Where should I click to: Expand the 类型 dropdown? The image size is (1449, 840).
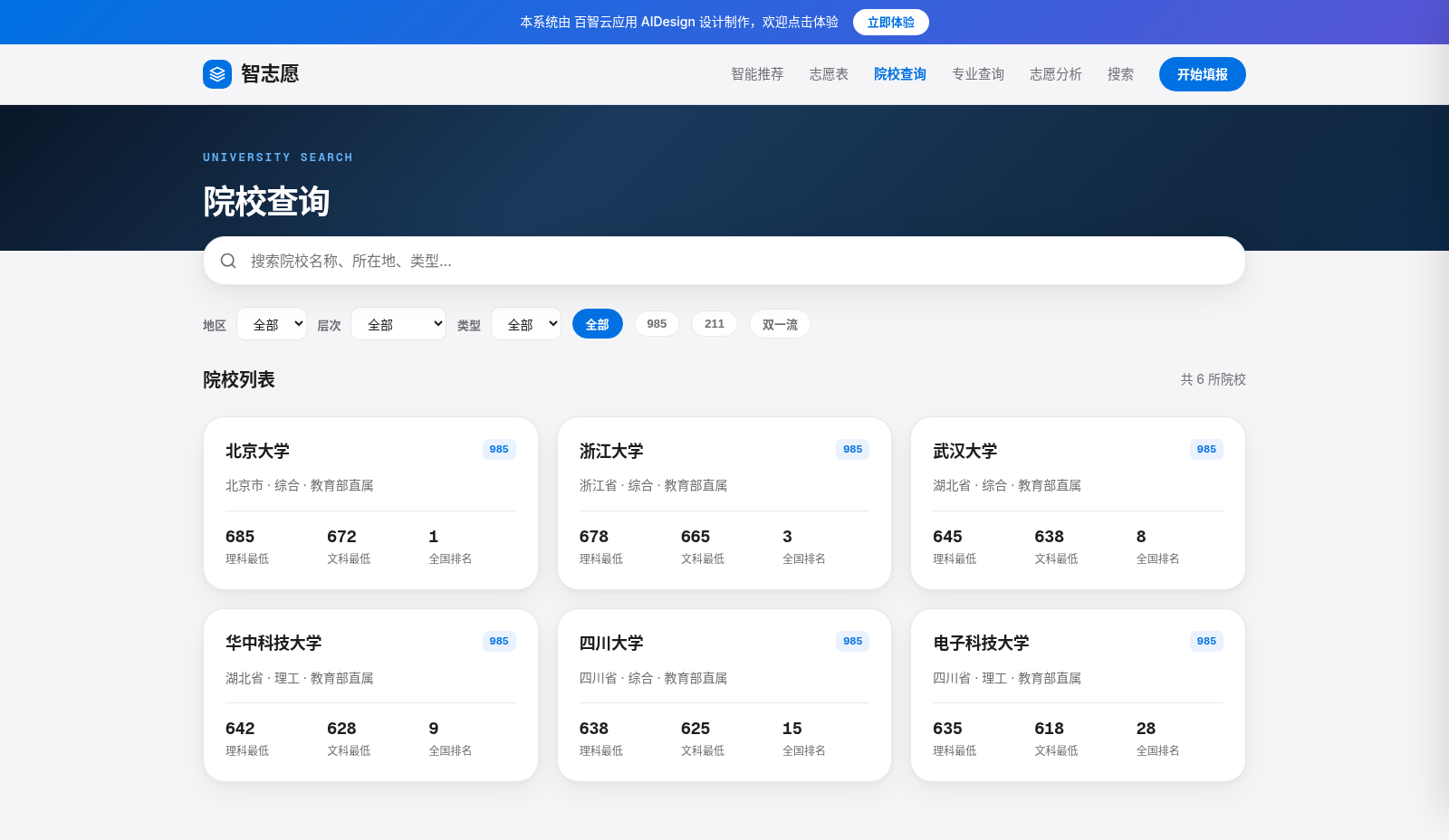526,324
